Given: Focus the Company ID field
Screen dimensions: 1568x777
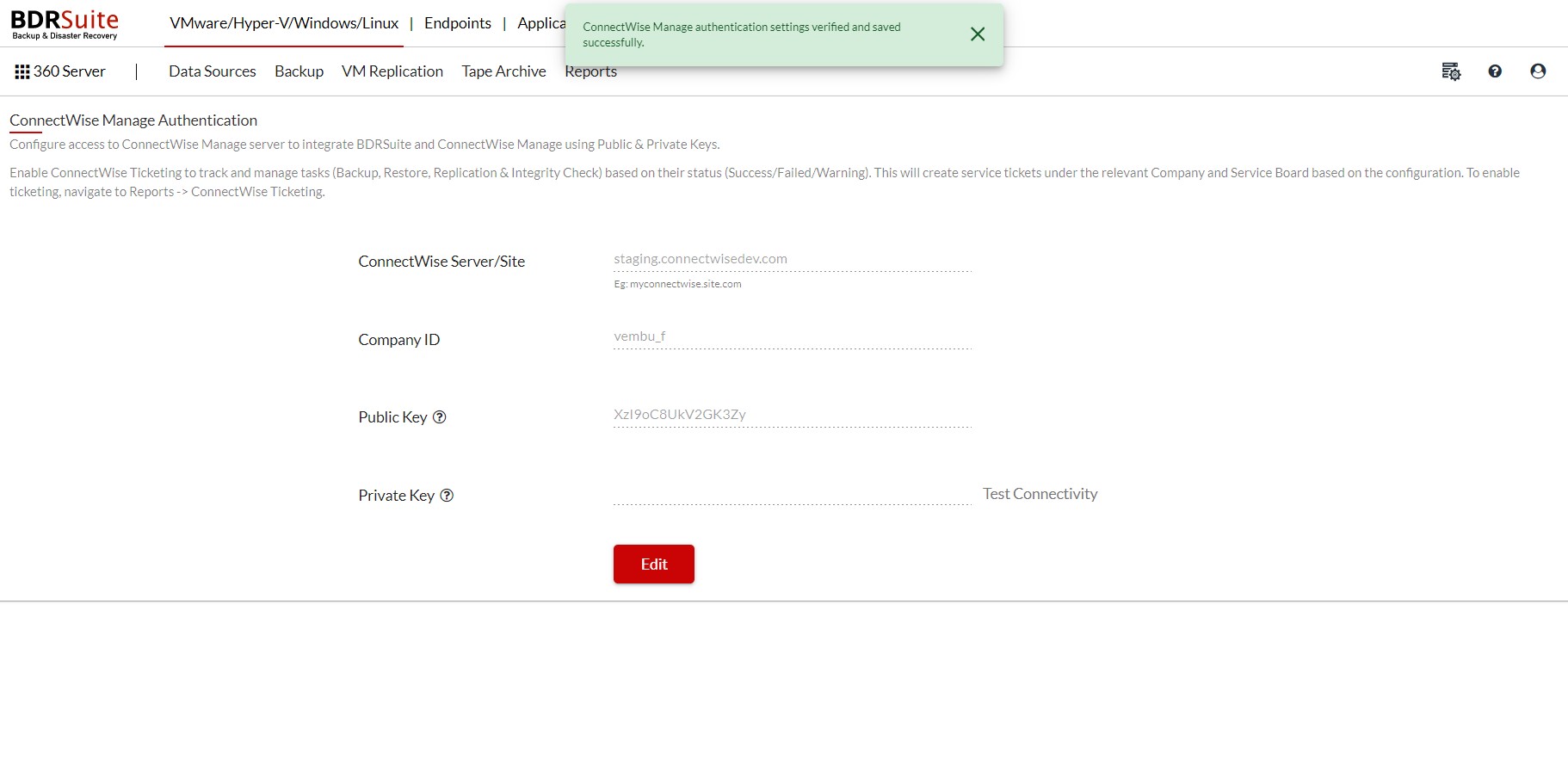Looking at the screenshot, I should click(793, 336).
